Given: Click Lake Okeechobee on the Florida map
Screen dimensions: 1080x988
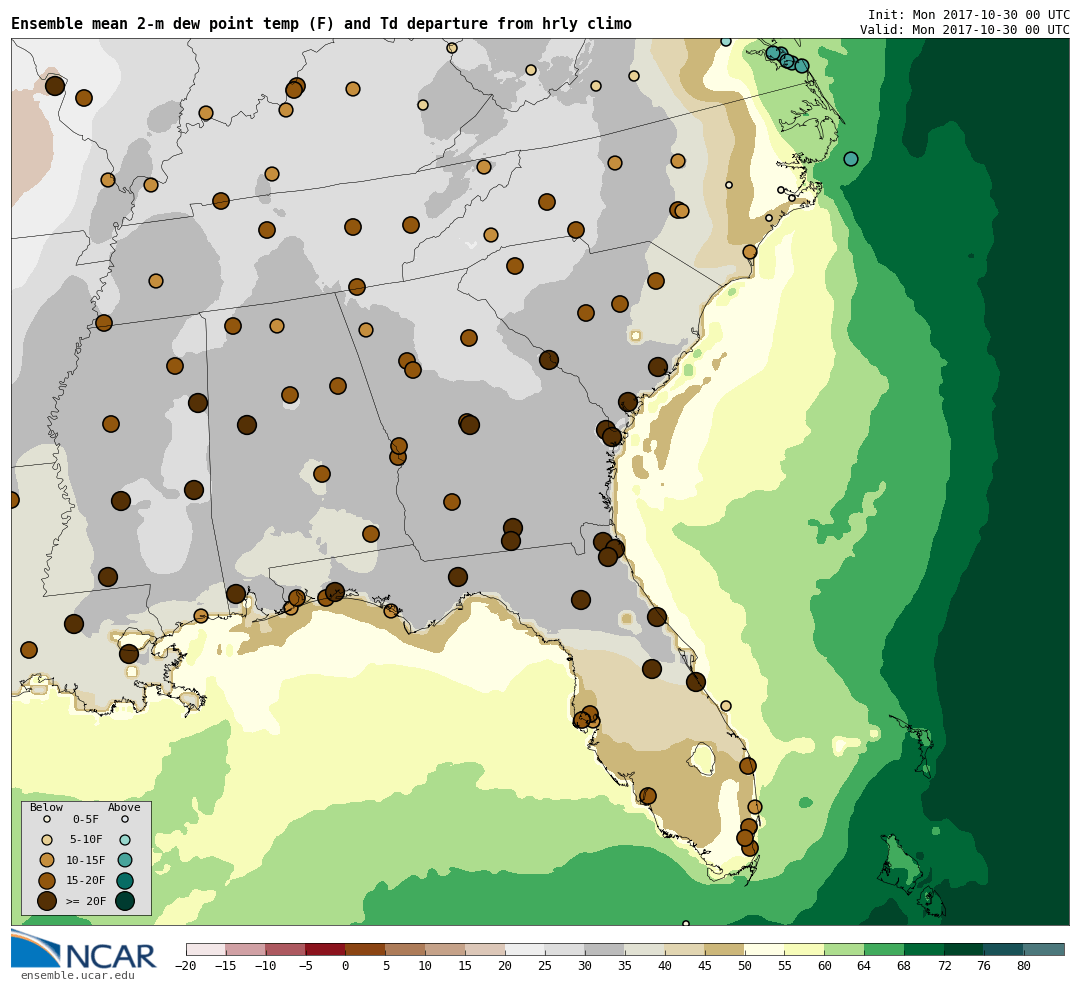Looking at the screenshot, I should click(701, 757).
